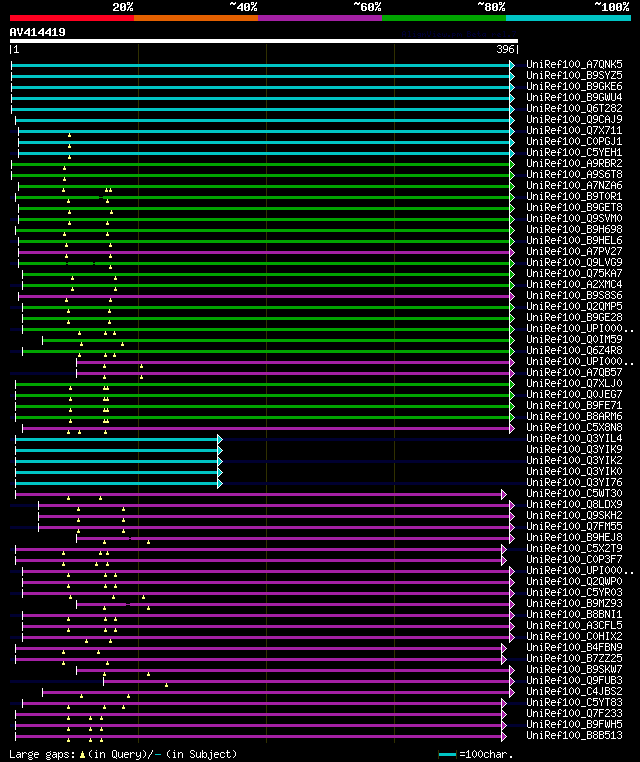The image size is (640, 762).
Task: Select the UniRef100_B9S8S6 label
Action: coord(574,295)
